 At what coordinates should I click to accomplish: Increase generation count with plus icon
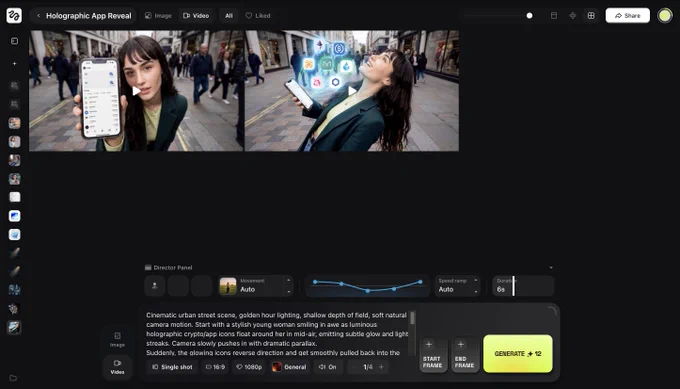381,367
